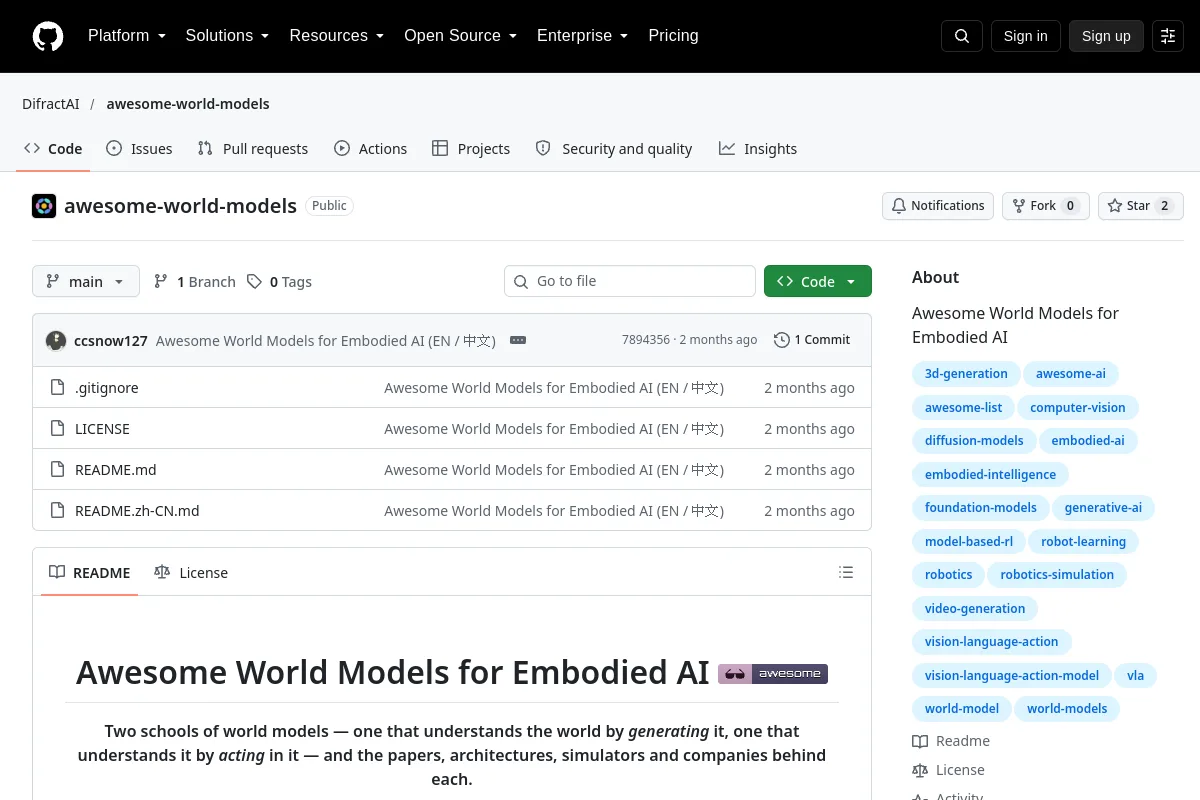Open the Actions tab
The height and width of the screenshot is (800, 1200).
370,149
